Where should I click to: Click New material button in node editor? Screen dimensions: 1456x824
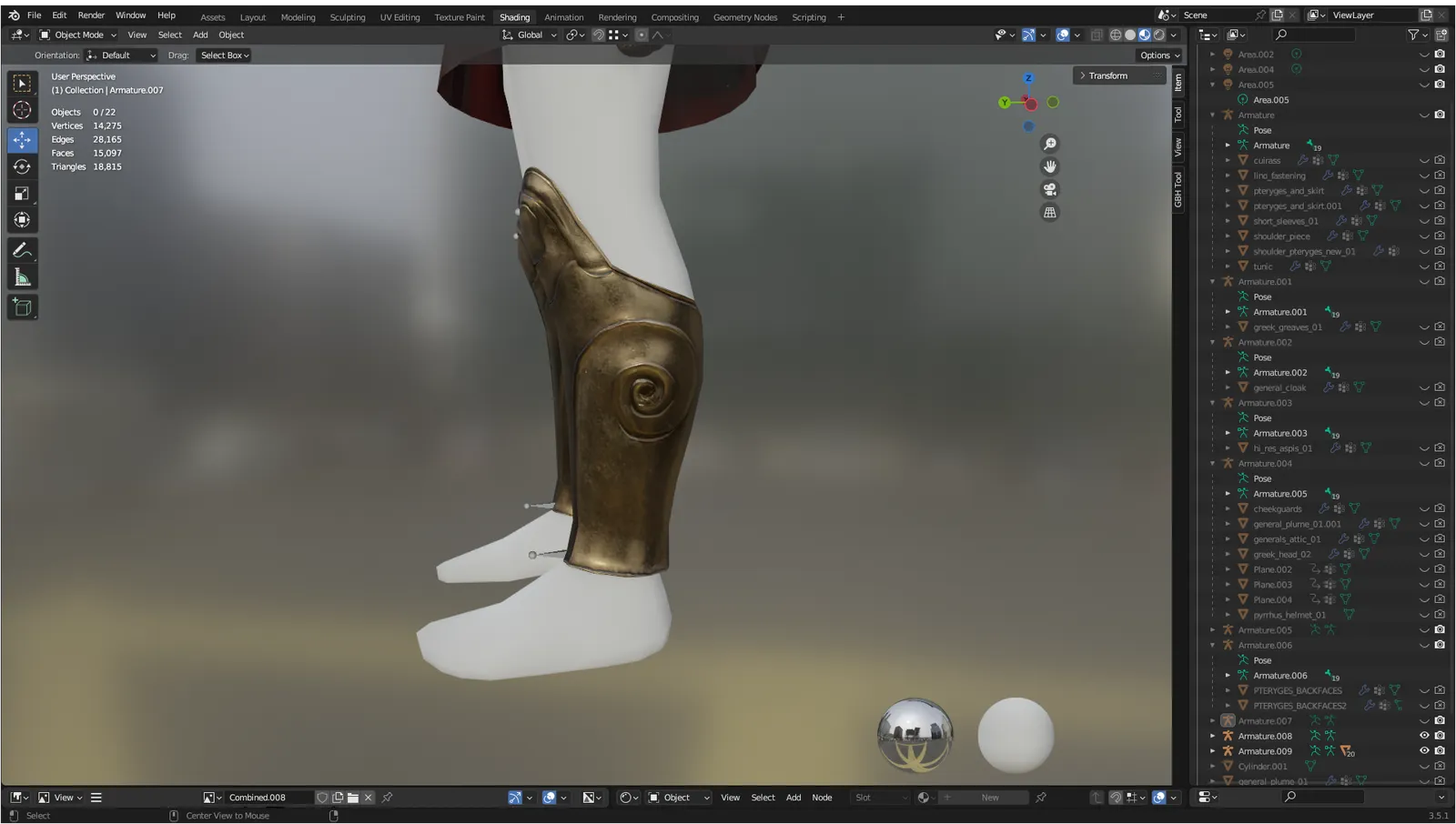pos(983,798)
